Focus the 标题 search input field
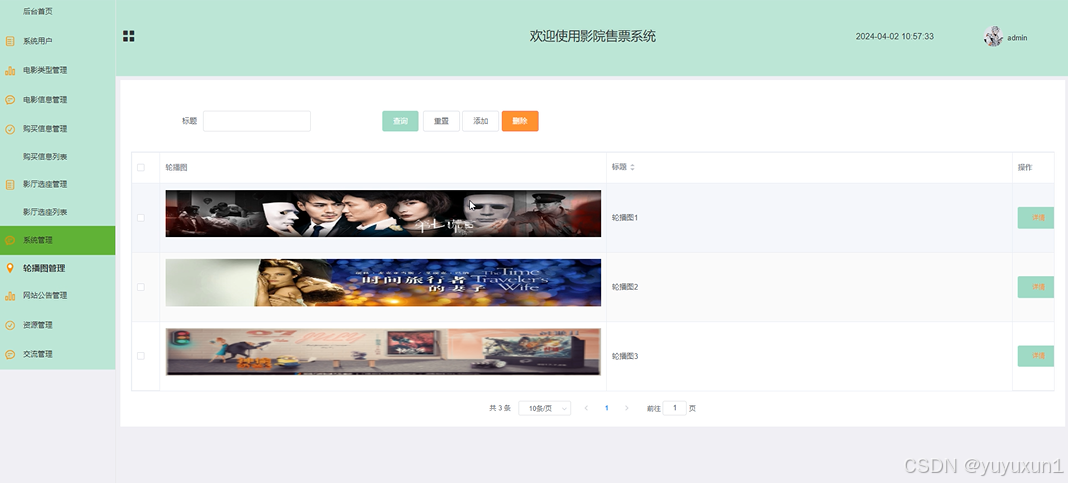This screenshot has height=483, width=1068. point(257,121)
